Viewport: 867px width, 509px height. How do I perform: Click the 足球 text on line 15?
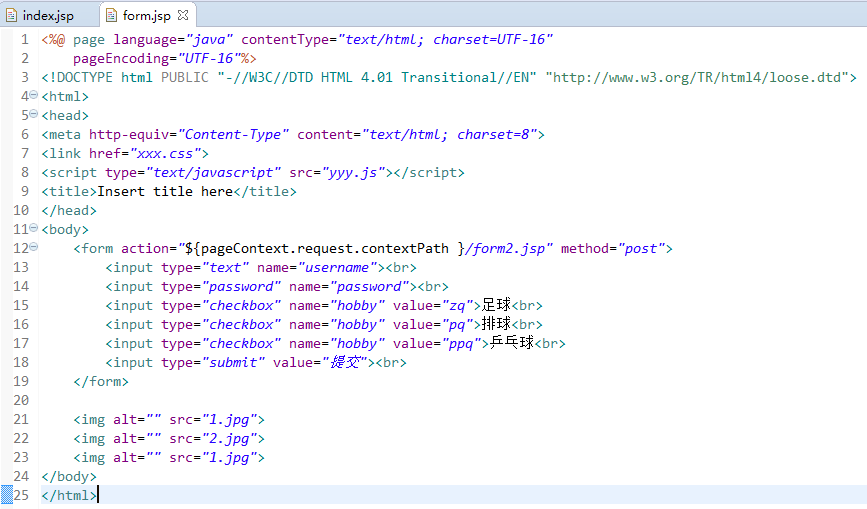click(496, 305)
